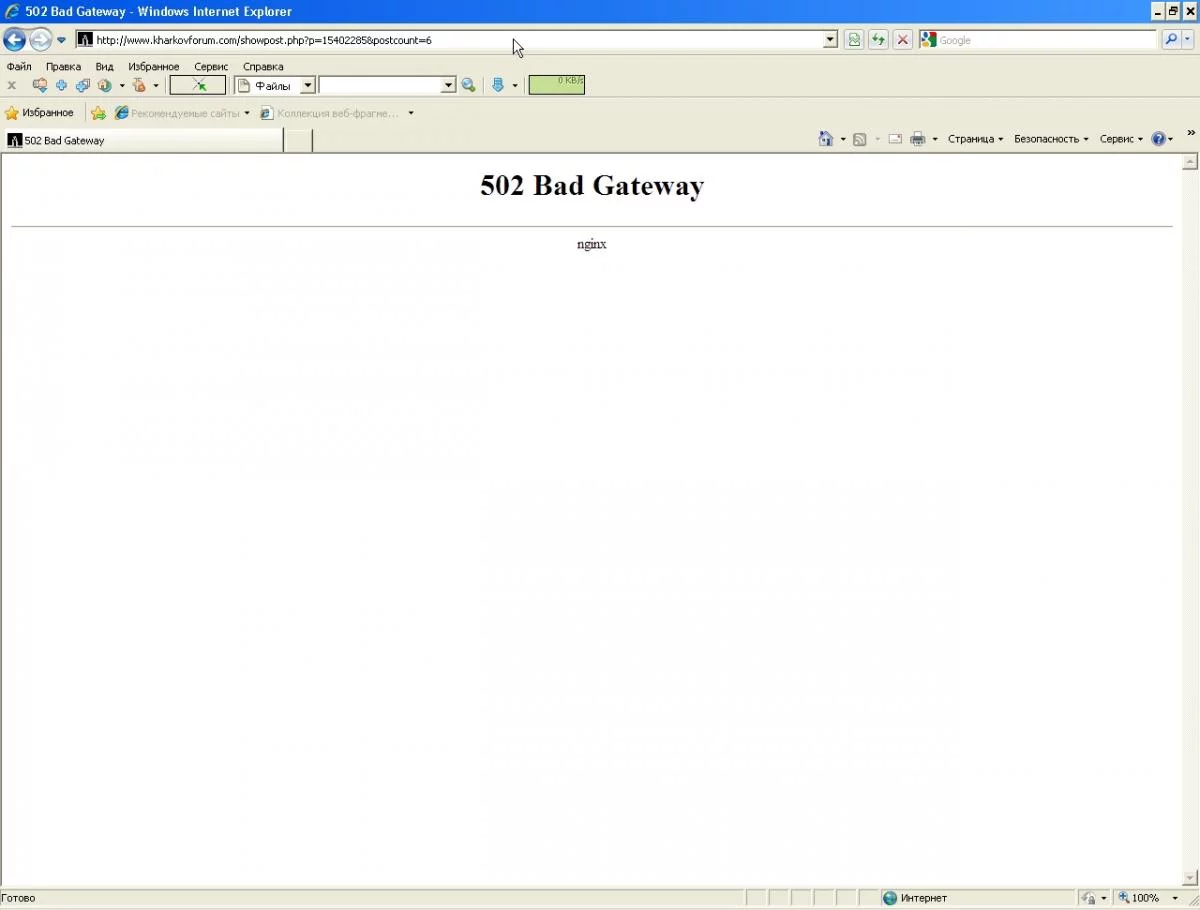
Task: Click the cleanup brush toolbar icon
Action: 140,86
